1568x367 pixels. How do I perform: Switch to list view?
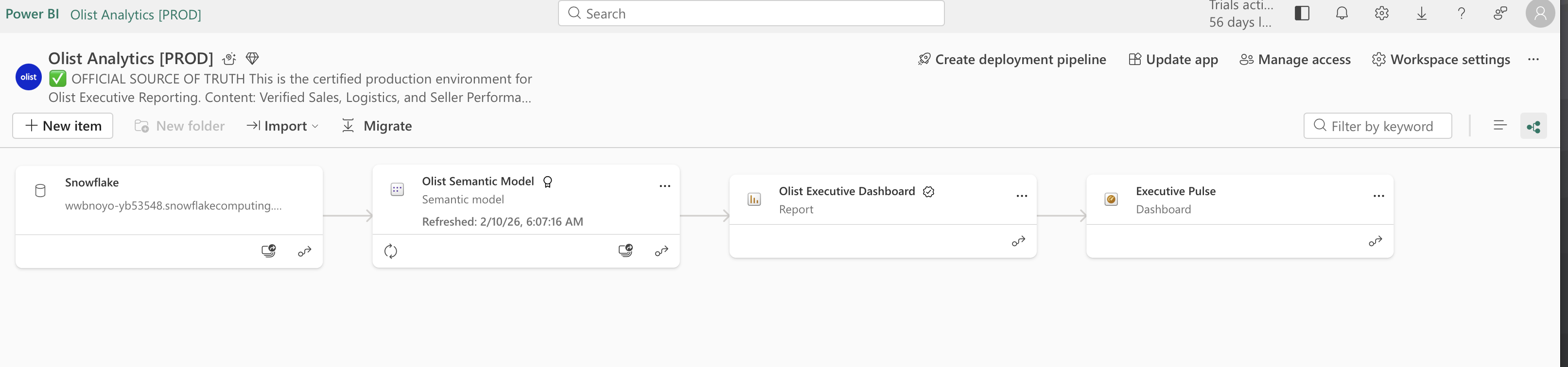[1500, 126]
